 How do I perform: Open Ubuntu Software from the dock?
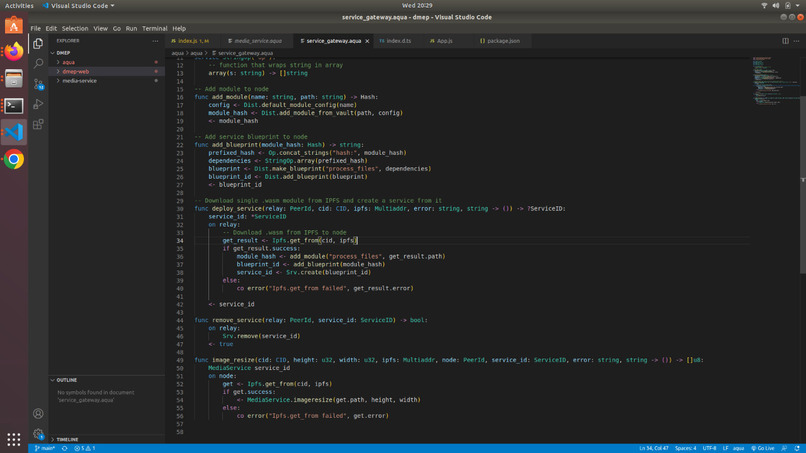(x=14, y=25)
